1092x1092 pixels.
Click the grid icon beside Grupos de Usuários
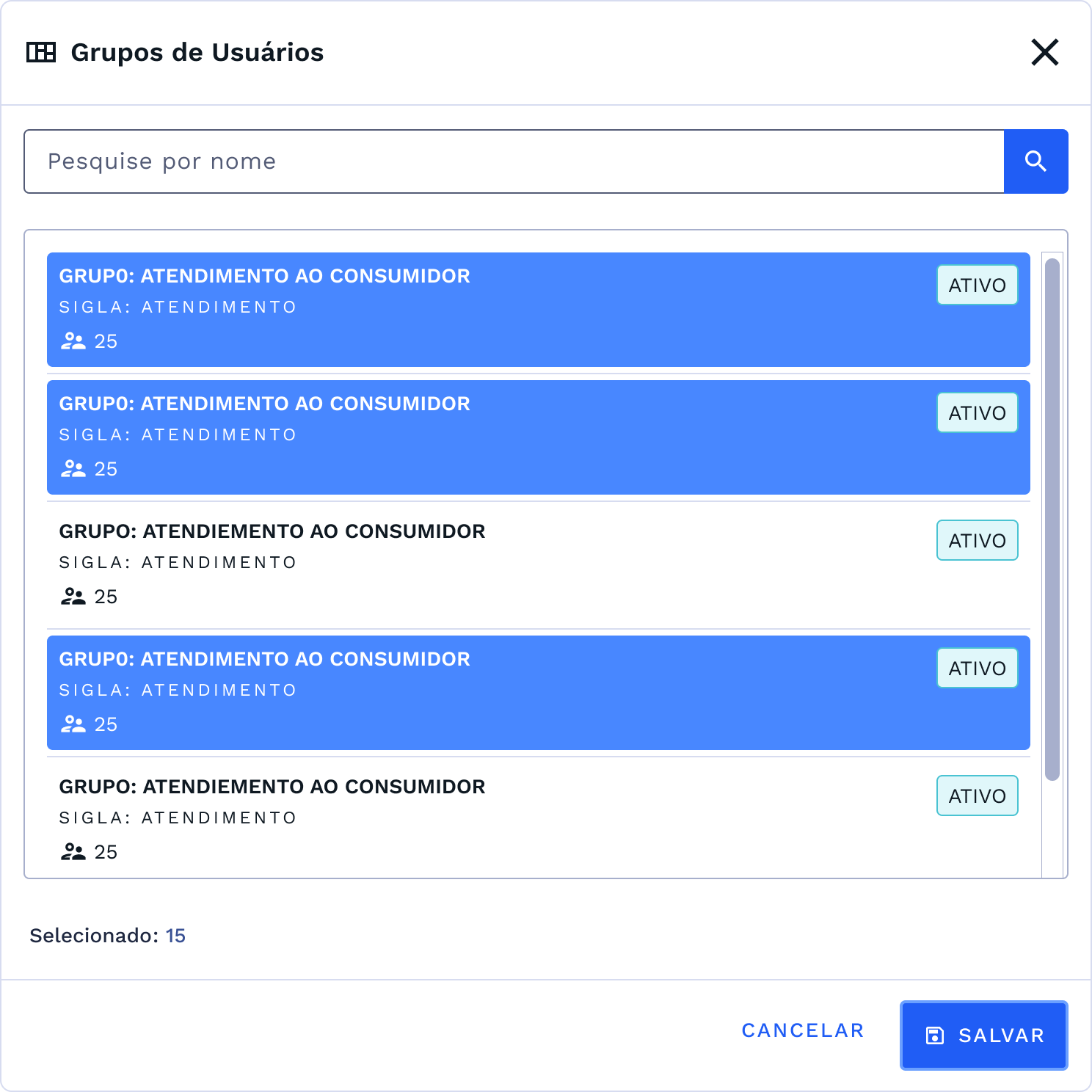pos(42,52)
